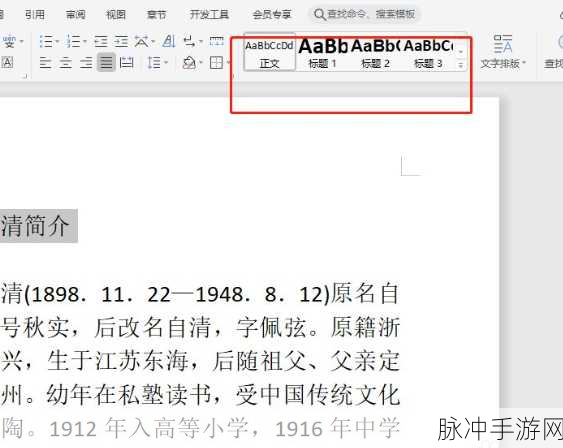Click the command search box
The image size is (563, 448).
point(364,14)
